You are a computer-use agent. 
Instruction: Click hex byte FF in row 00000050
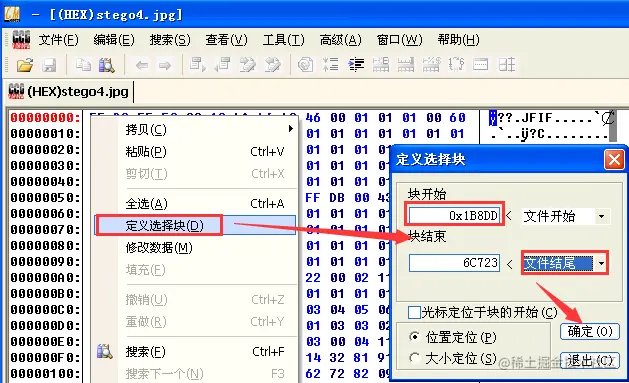[x=313, y=198]
